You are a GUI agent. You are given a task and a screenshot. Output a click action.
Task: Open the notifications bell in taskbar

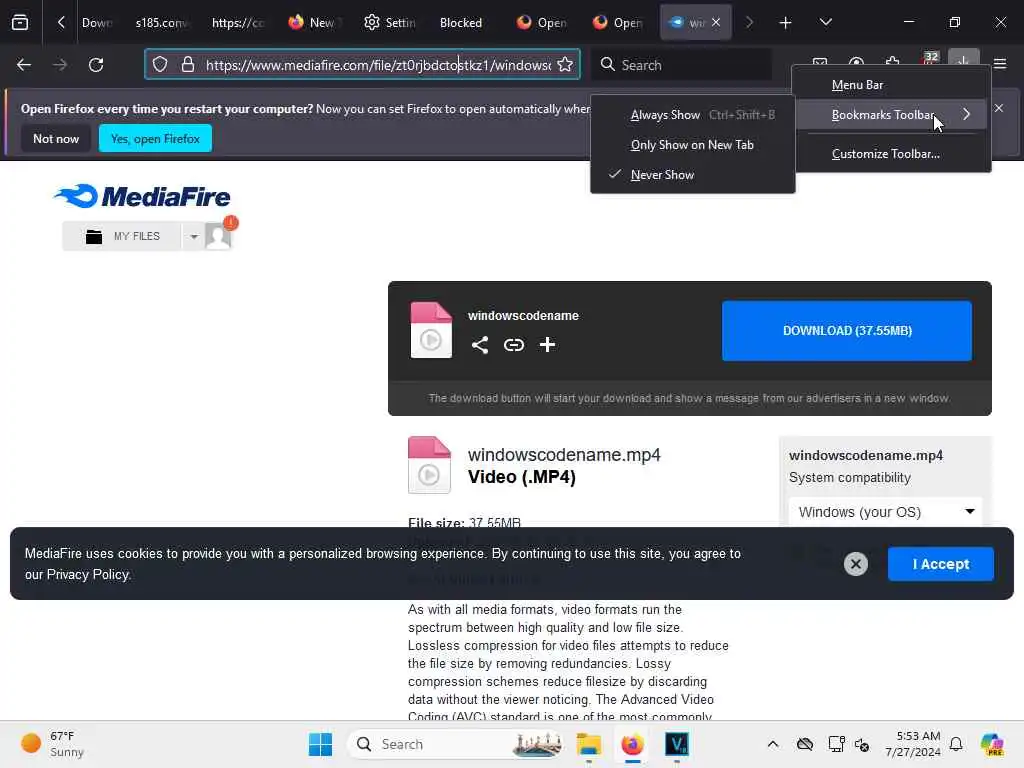956,744
